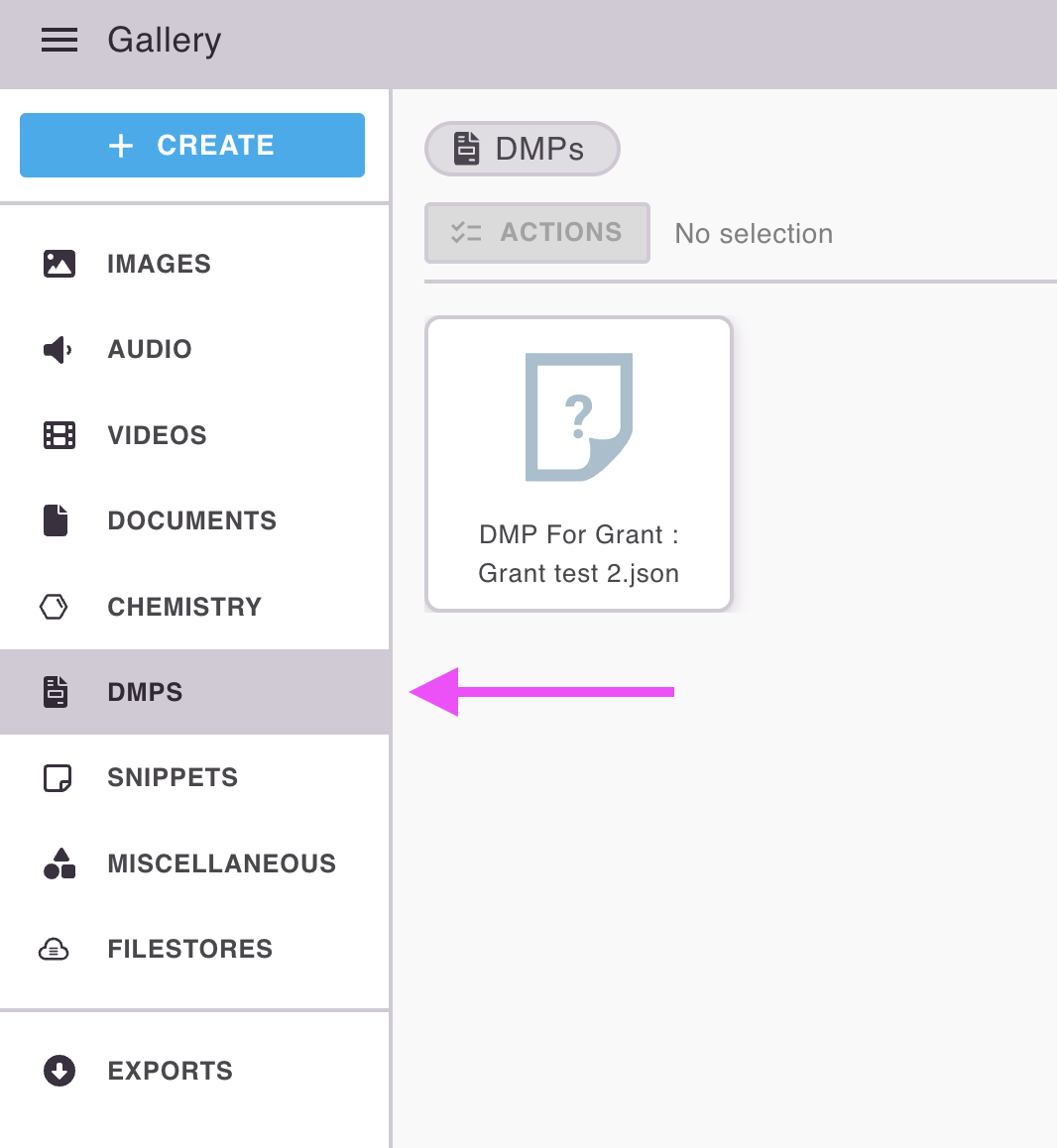Switch to the Images section
This screenshot has width=1057, height=1148.
click(159, 264)
